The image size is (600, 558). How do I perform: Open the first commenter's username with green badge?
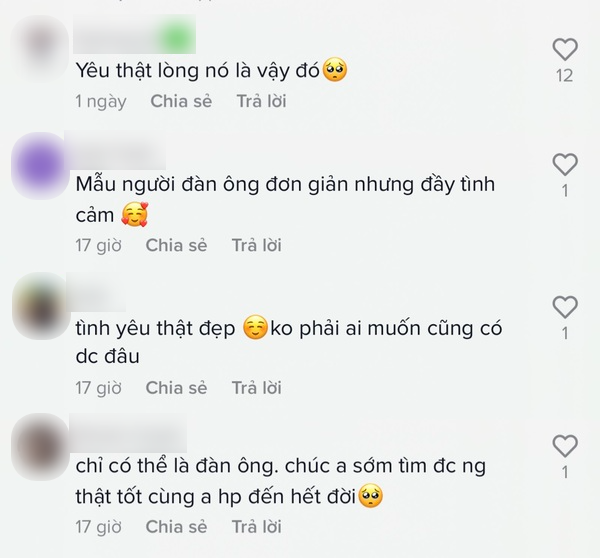point(134,35)
